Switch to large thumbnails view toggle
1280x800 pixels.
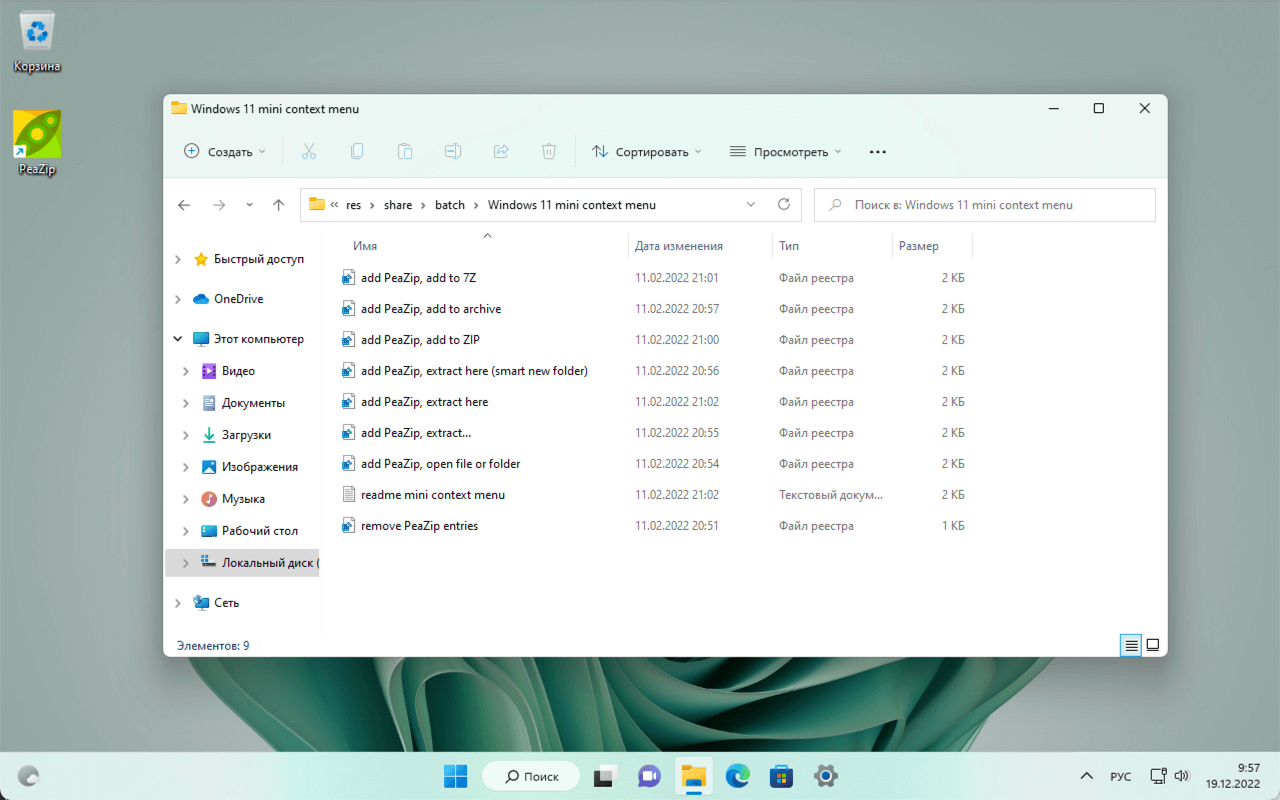pyautogui.click(x=1152, y=646)
